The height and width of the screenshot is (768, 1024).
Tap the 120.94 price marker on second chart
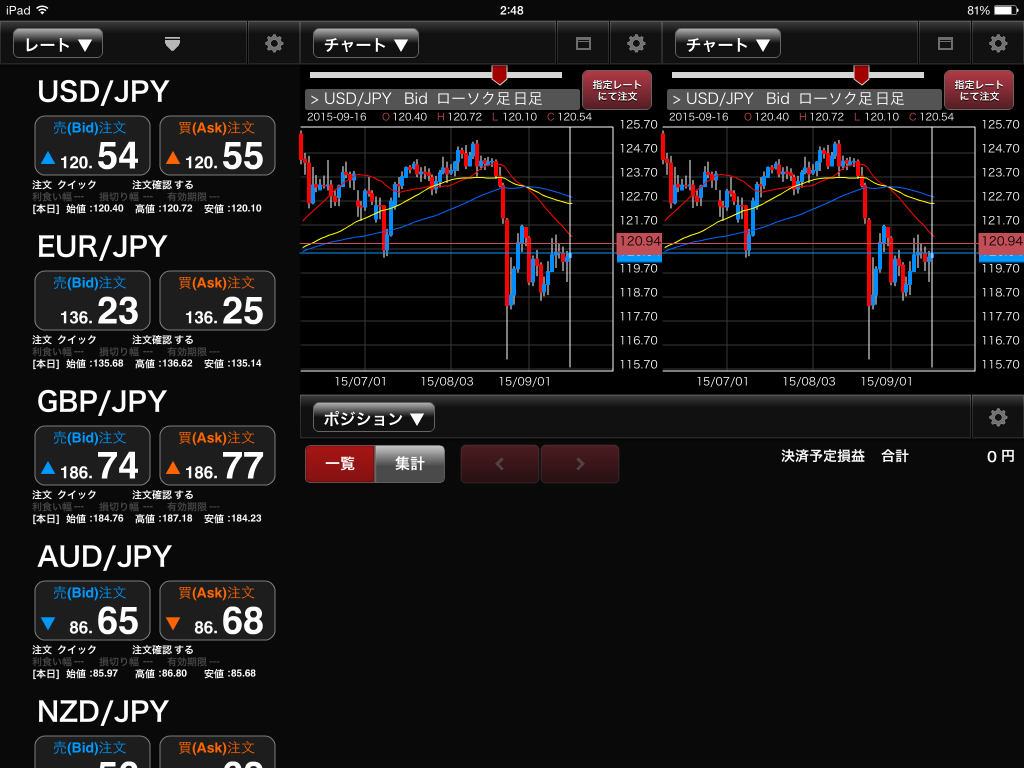(1001, 242)
